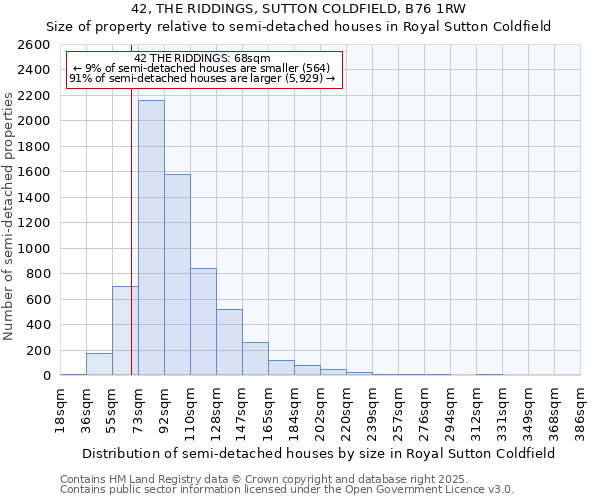600x500 pixels.
Task: Click the bar between 55sqm and 73sqm
Action: (x=125, y=331)
